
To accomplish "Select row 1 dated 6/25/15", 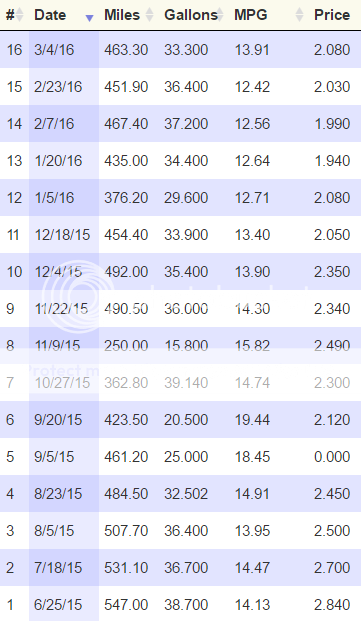I will [180, 604].
